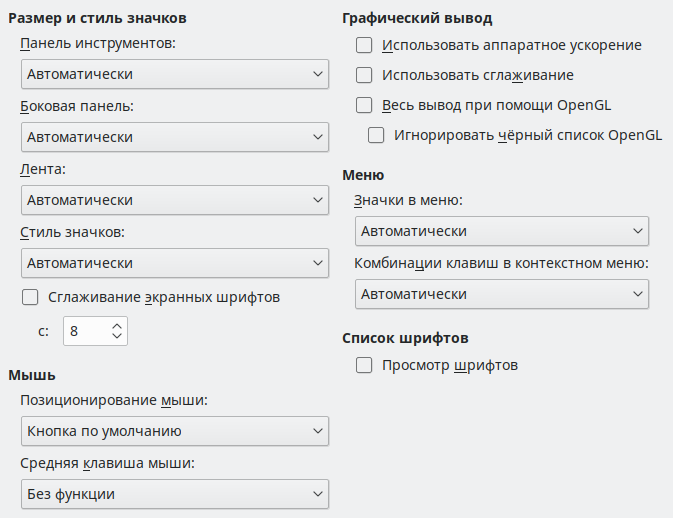Screen dimensions: 673x518
Task: Toggle the Использовать сглаживание checkbox
Action: (x=364, y=75)
